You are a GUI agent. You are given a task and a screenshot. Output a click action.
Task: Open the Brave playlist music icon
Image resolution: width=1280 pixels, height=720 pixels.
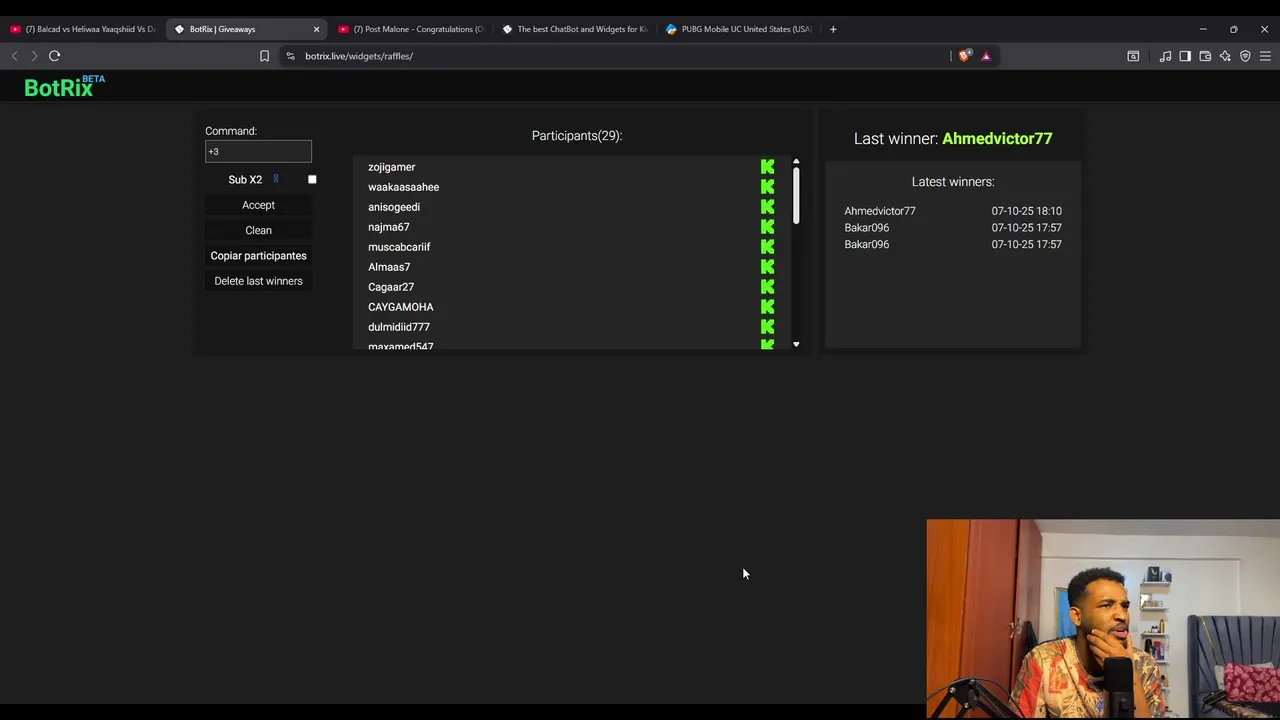point(1165,56)
